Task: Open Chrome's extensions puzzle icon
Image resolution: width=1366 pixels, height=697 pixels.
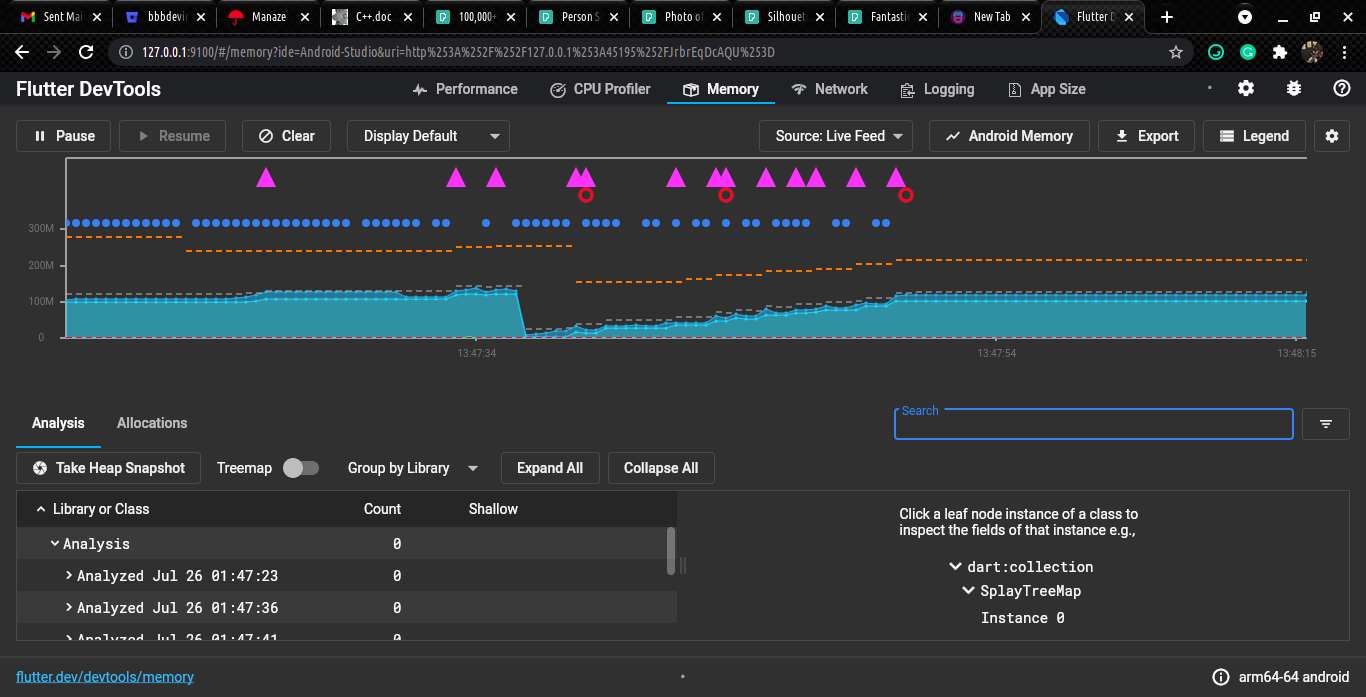Action: point(1281,51)
